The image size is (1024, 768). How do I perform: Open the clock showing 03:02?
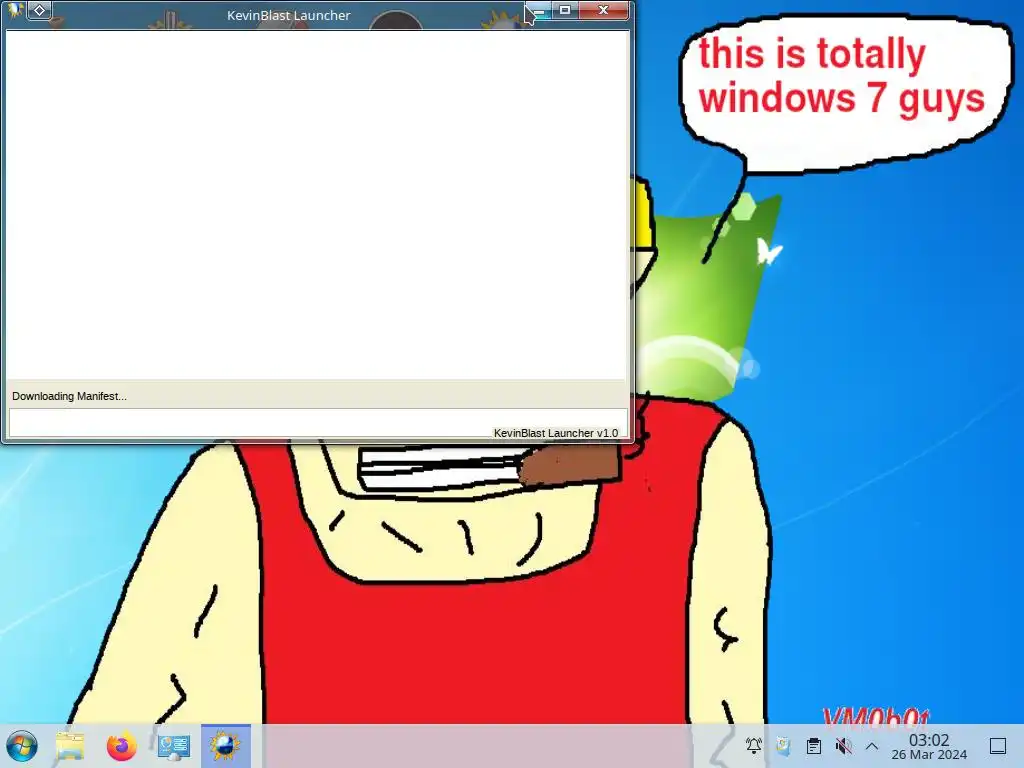(929, 746)
